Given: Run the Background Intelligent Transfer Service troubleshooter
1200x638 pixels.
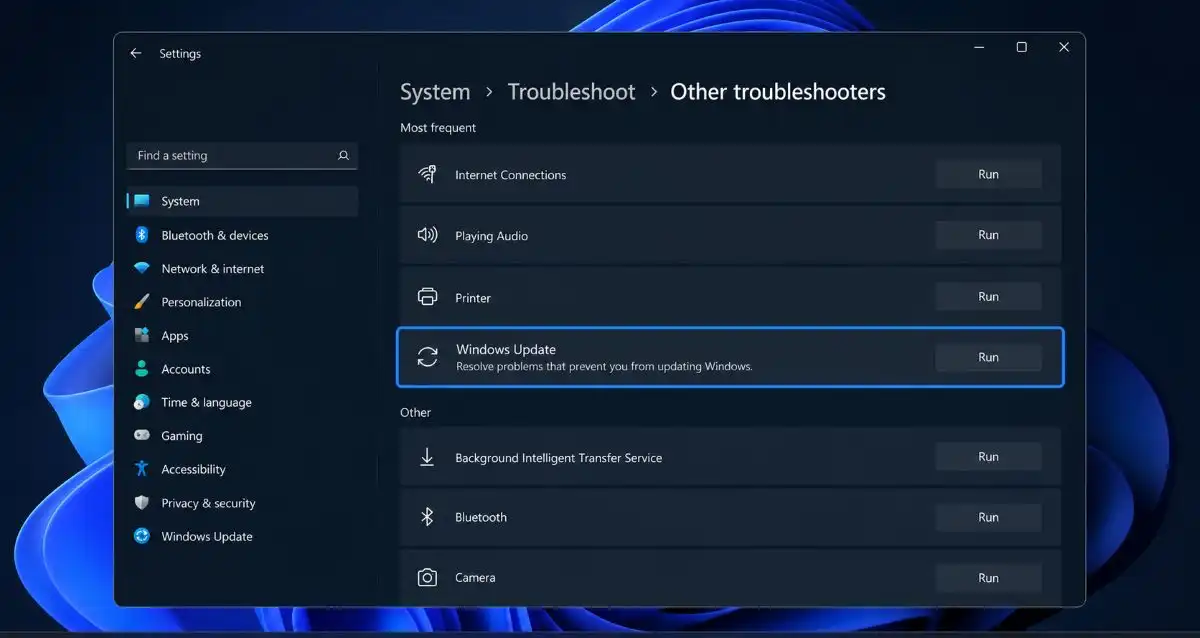Looking at the screenshot, I should pos(988,457).
